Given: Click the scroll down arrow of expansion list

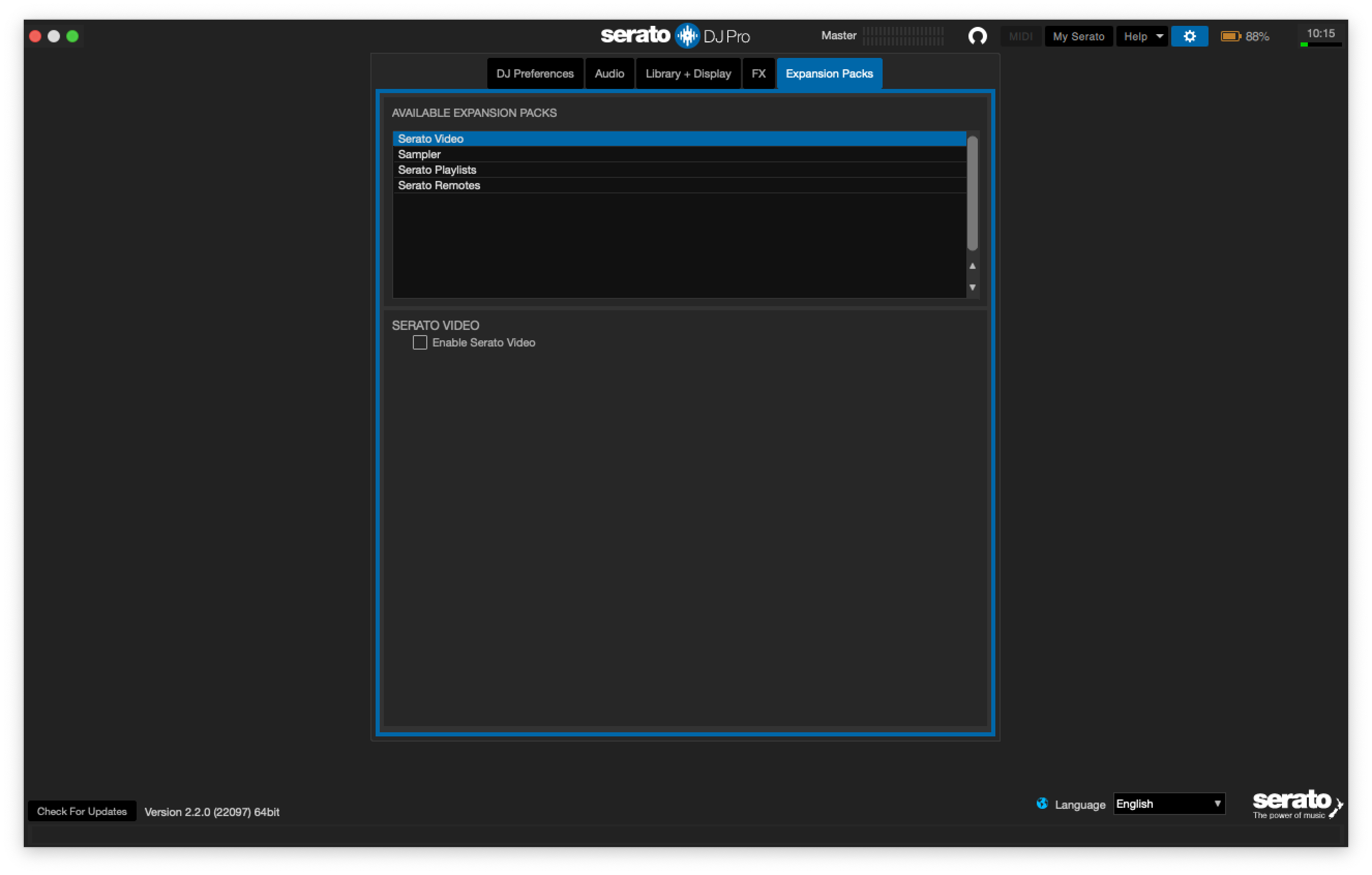Looking at the screenshot, I should click(972, 287).
